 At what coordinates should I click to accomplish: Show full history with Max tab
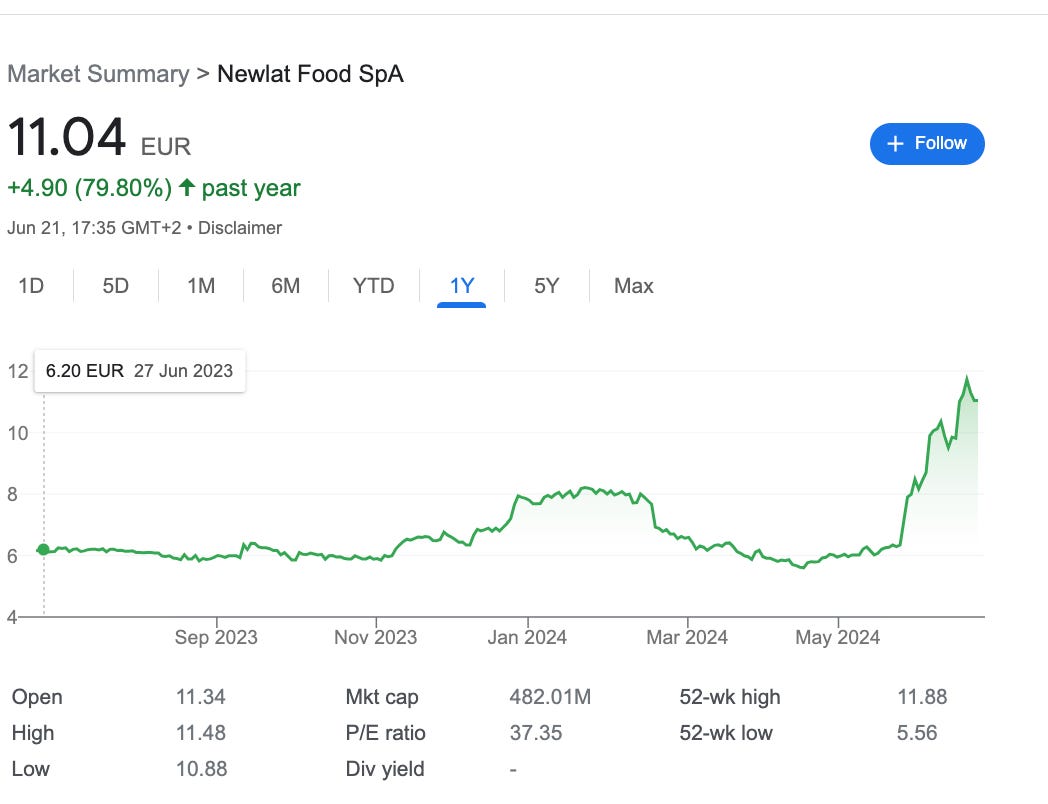634,286
